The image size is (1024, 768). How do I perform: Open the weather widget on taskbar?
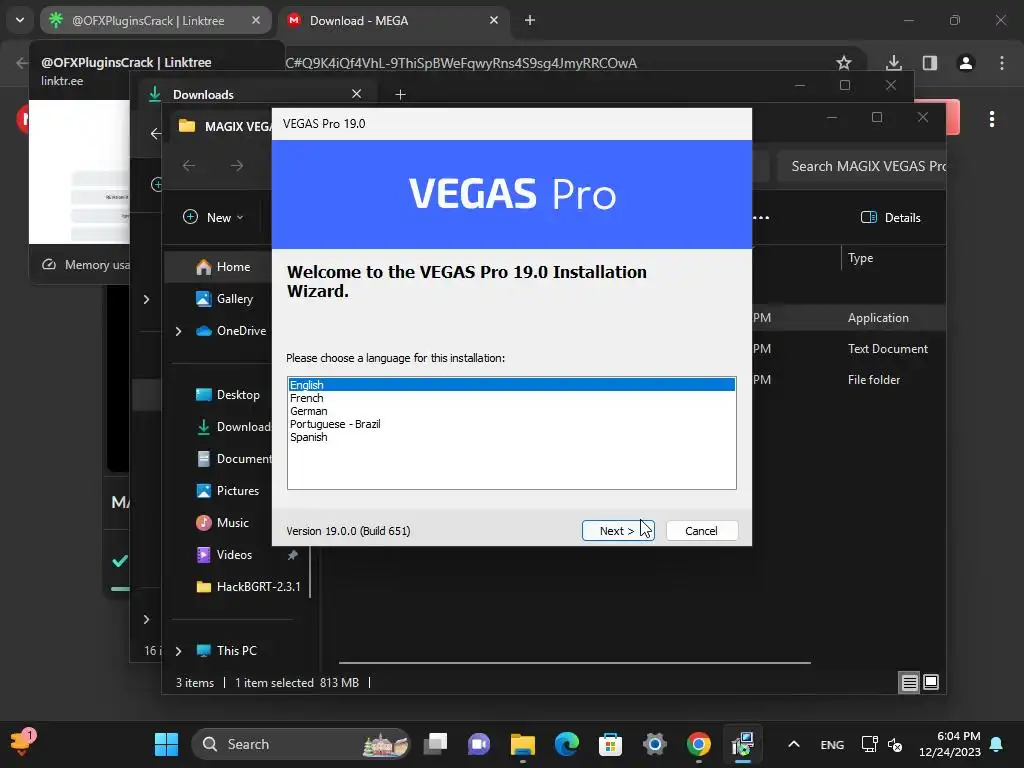click(x=24, y=741)
